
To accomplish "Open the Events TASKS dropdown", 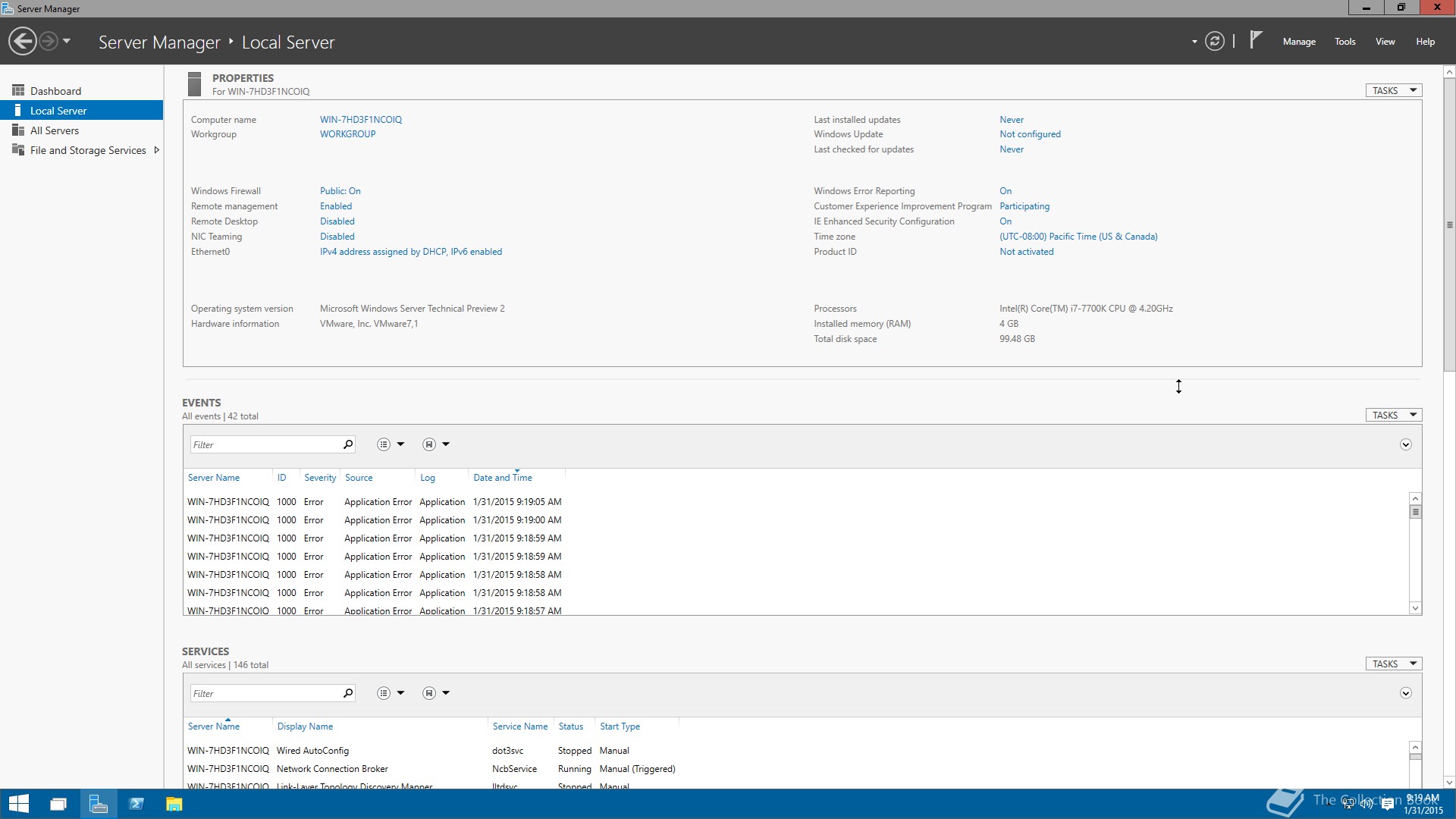I will click(1394, 415).
